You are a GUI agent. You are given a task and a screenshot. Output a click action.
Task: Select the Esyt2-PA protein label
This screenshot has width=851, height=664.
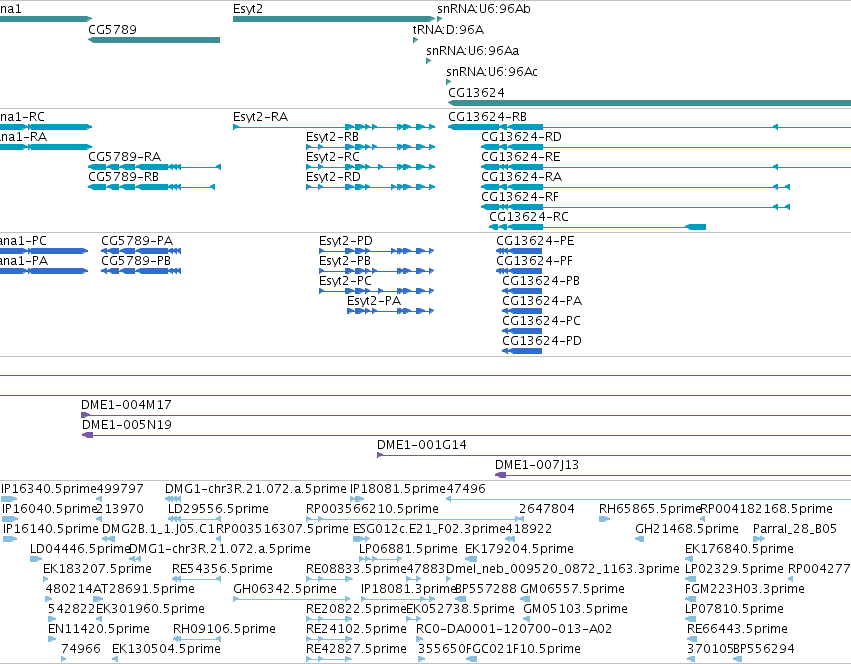pos(374,301)
